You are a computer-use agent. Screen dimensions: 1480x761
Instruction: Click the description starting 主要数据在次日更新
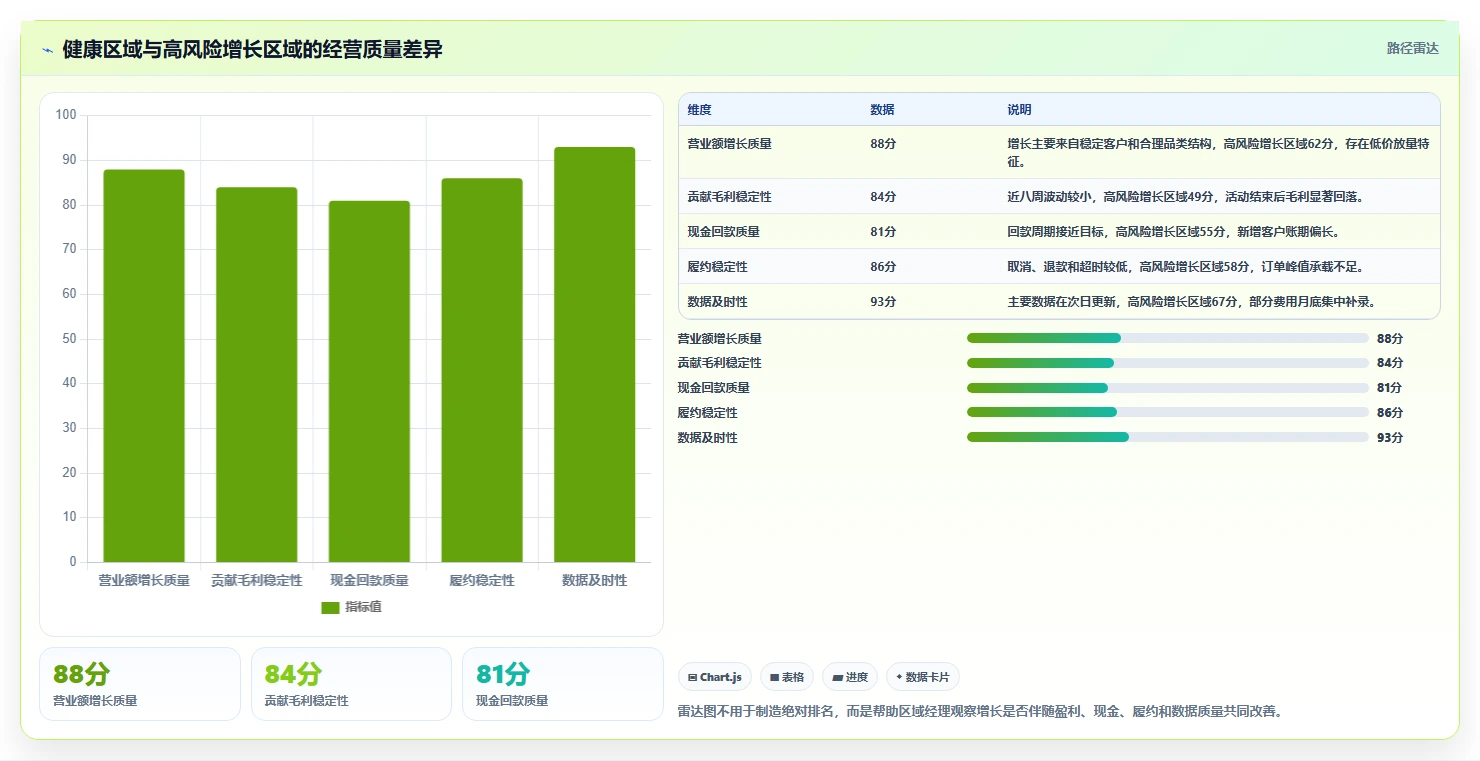1192,302
